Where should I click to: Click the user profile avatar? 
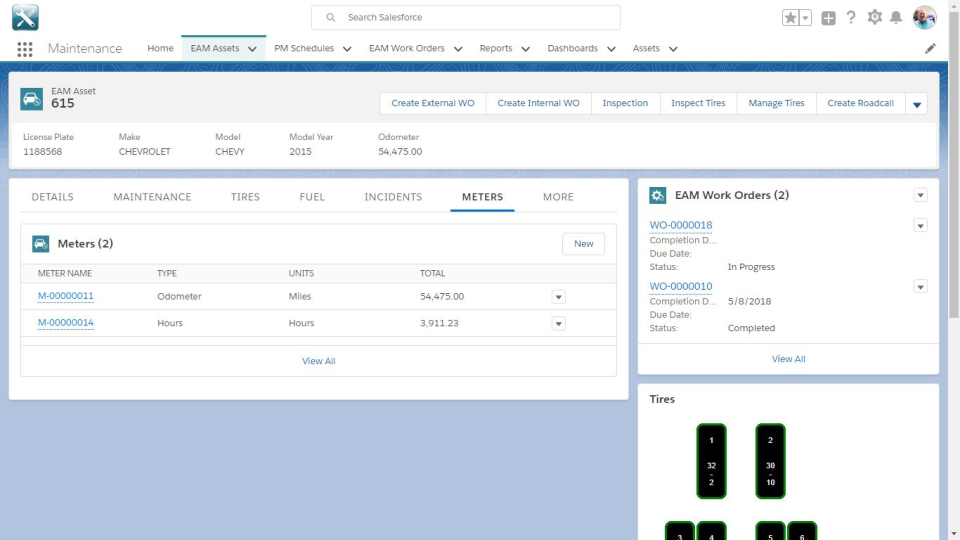(x=924, y=17)
